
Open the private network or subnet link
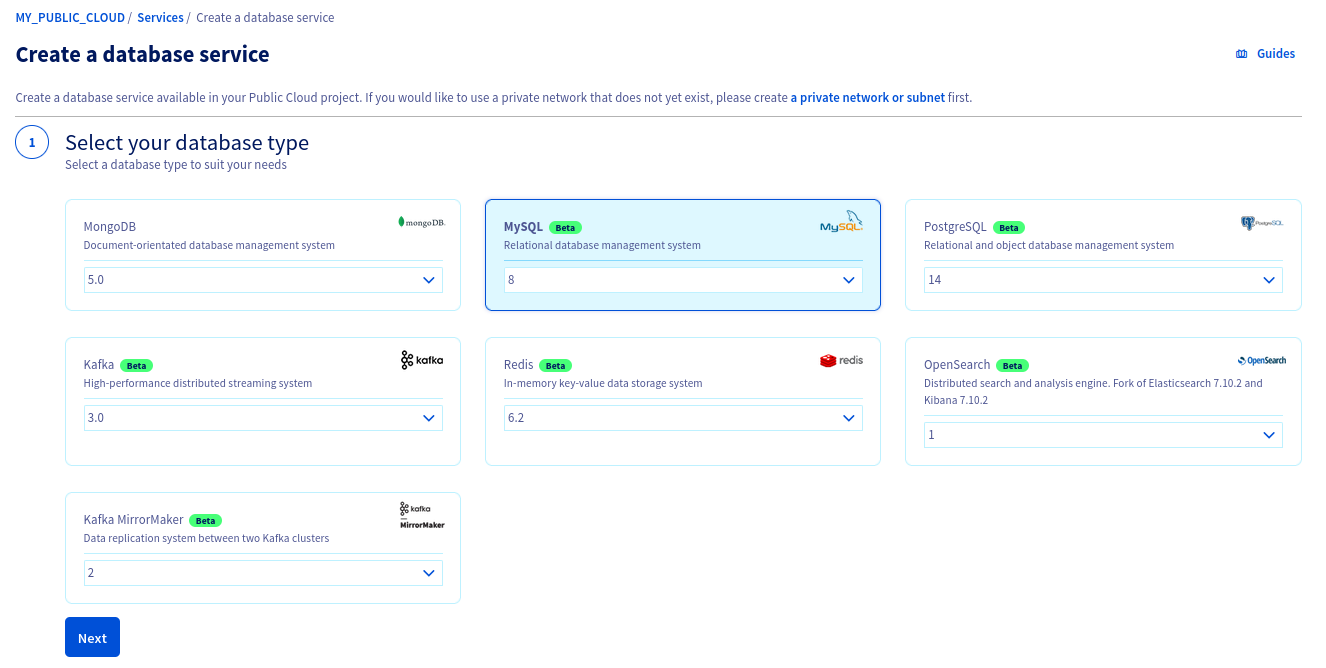click(x=867, y=97)
